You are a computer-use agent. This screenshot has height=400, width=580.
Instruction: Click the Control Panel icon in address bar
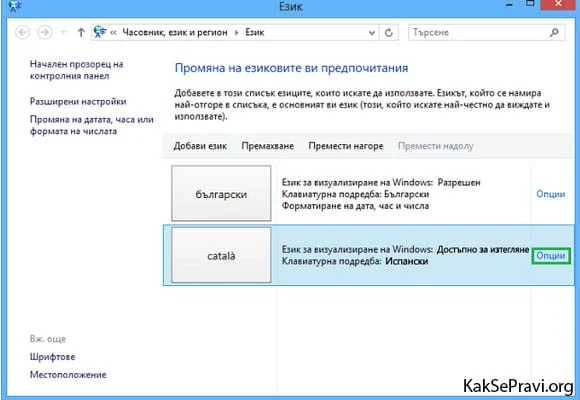pos(100,32)
